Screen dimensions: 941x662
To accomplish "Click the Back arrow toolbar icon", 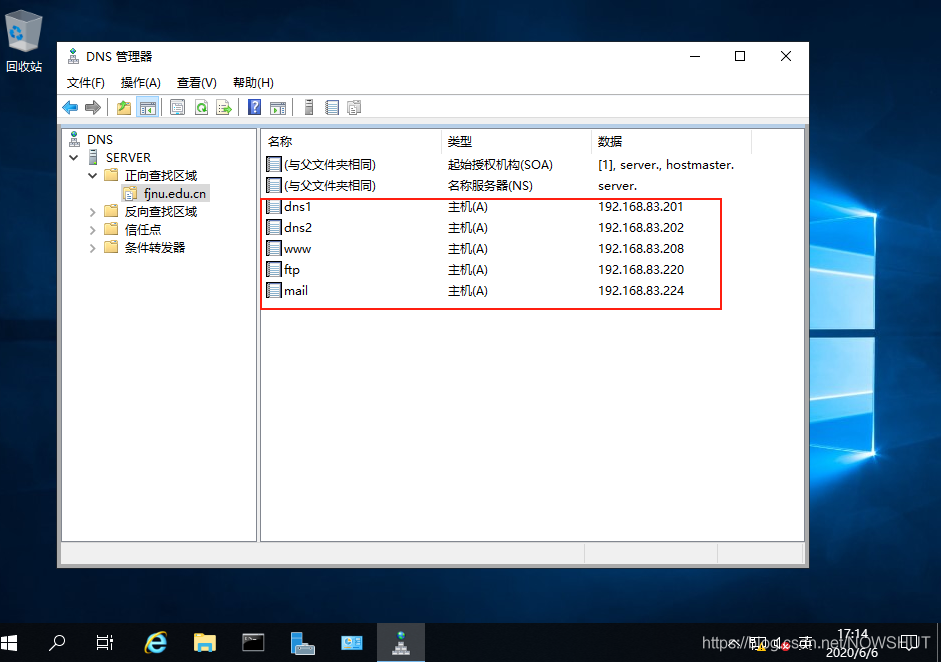I will [x=70, y=108].
